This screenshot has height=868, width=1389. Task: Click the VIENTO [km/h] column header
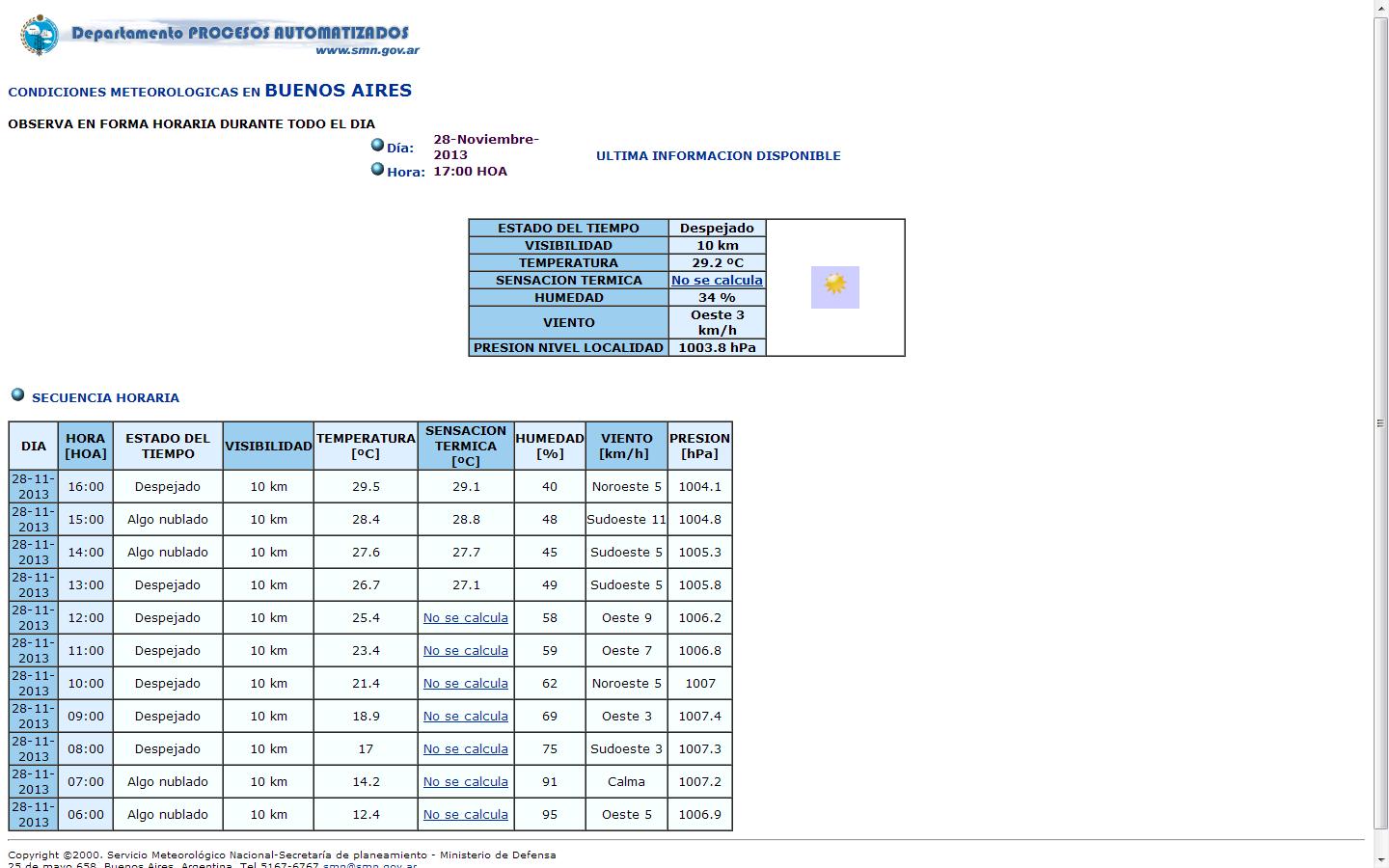click(627, 446)
